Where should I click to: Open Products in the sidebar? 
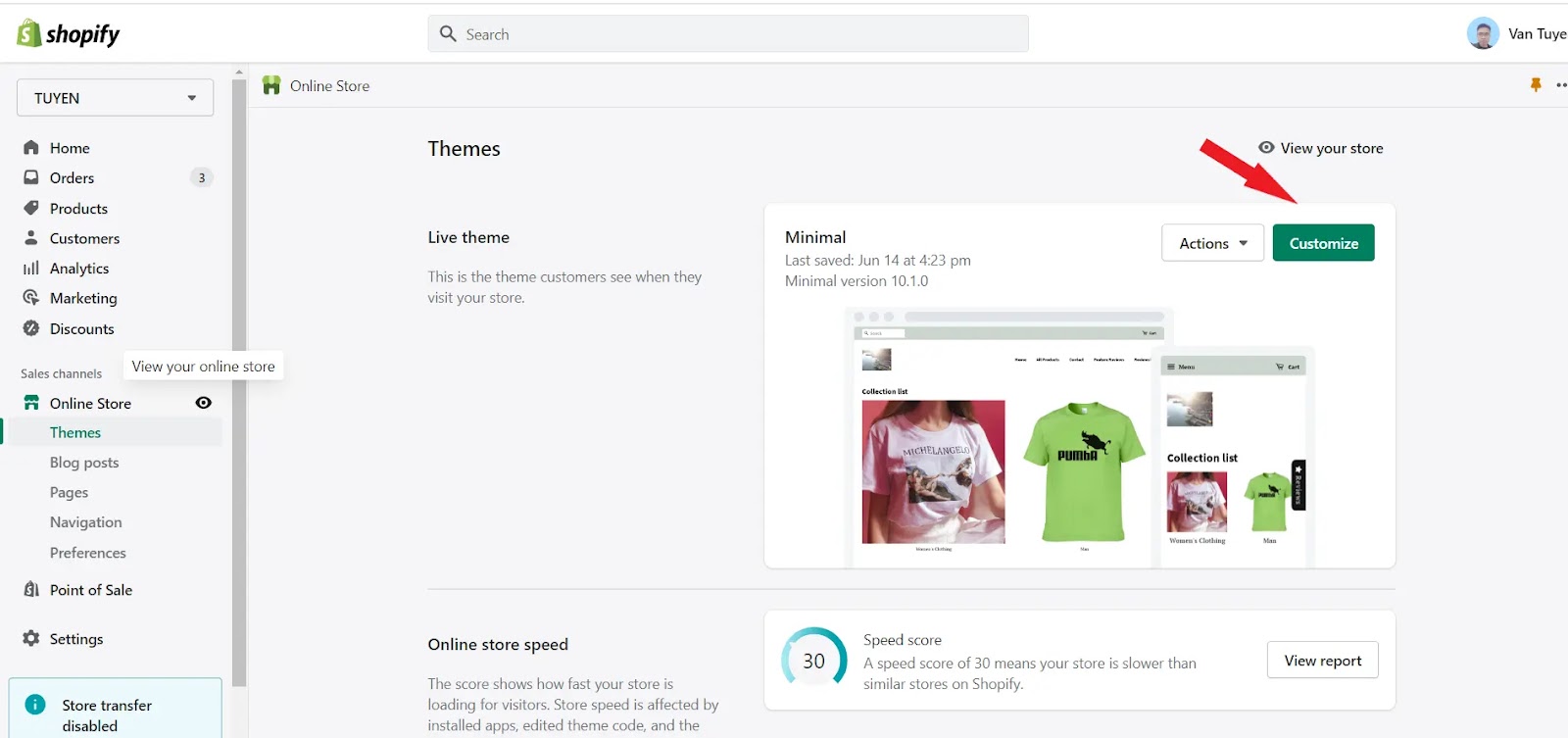pos(78,208)
